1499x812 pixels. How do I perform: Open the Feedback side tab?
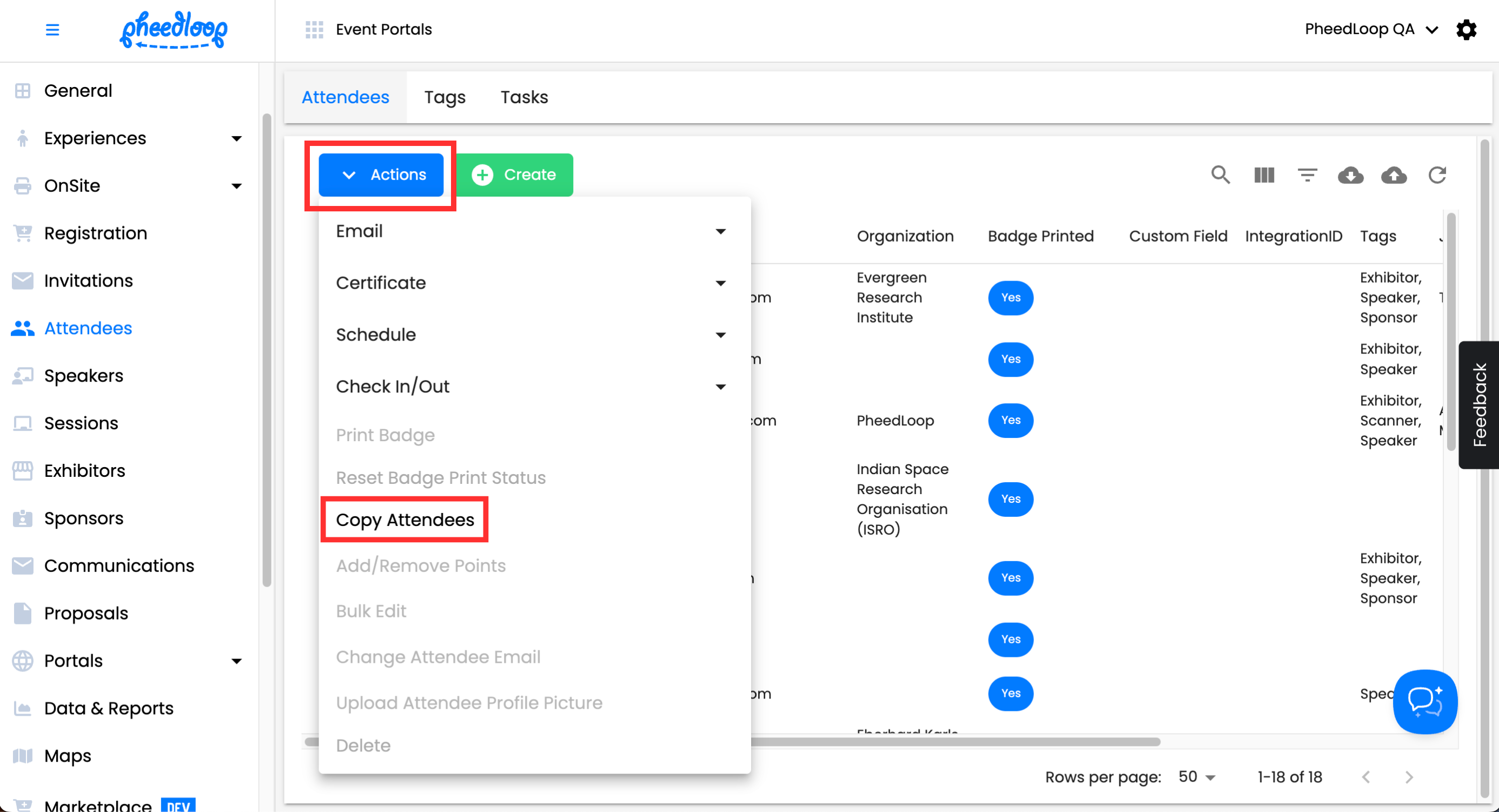(1478, 405)
